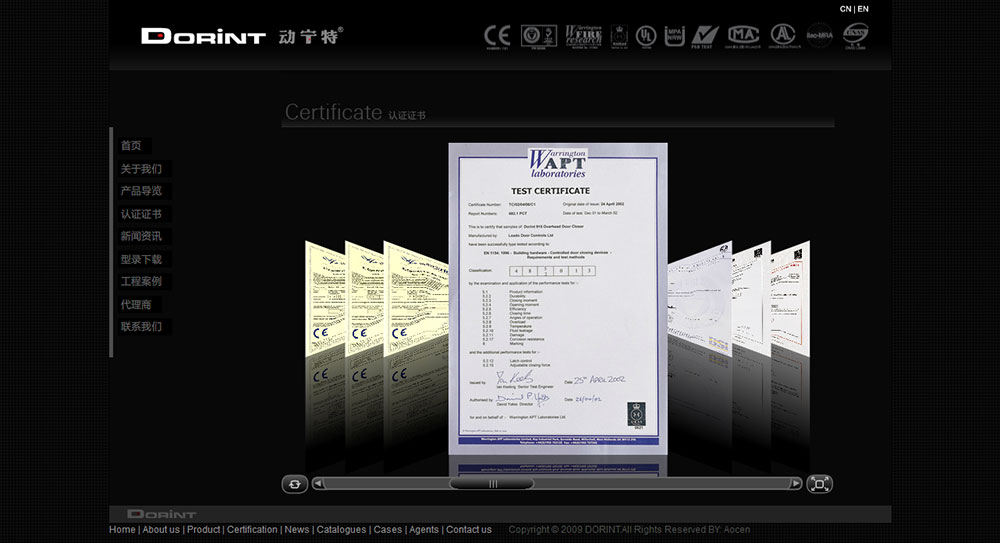Select the yellow CE certificate nearest the center

pyautogui.click(x=416, y=298)
